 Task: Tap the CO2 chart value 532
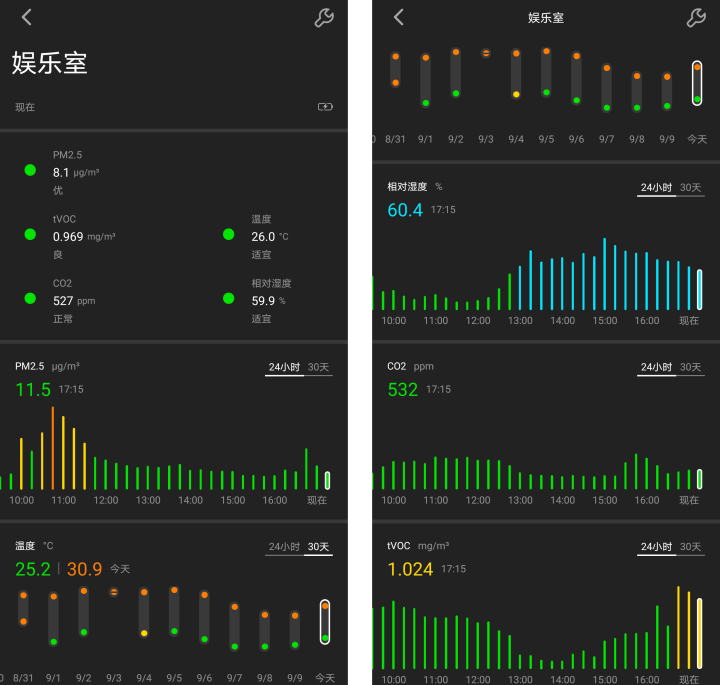403,390
